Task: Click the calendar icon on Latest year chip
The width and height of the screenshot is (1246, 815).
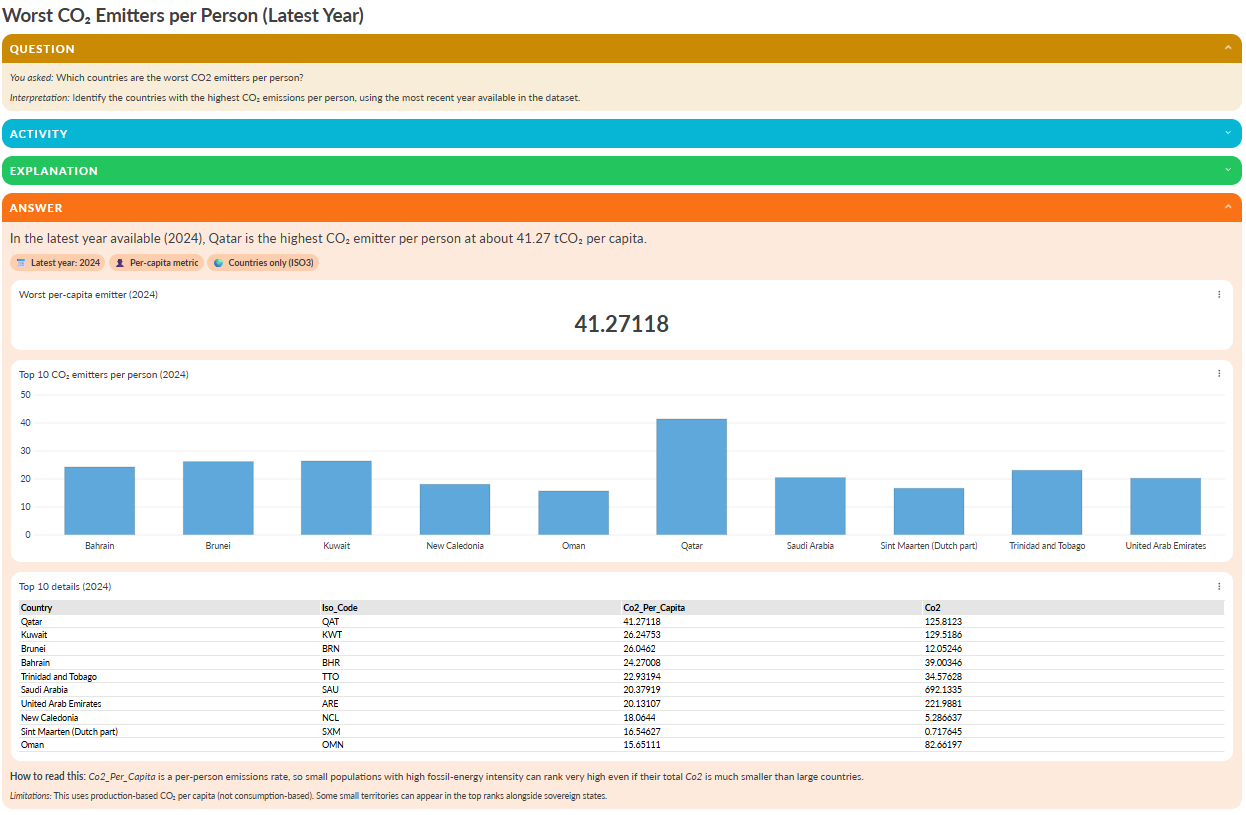Action: [x=21, y=263]
